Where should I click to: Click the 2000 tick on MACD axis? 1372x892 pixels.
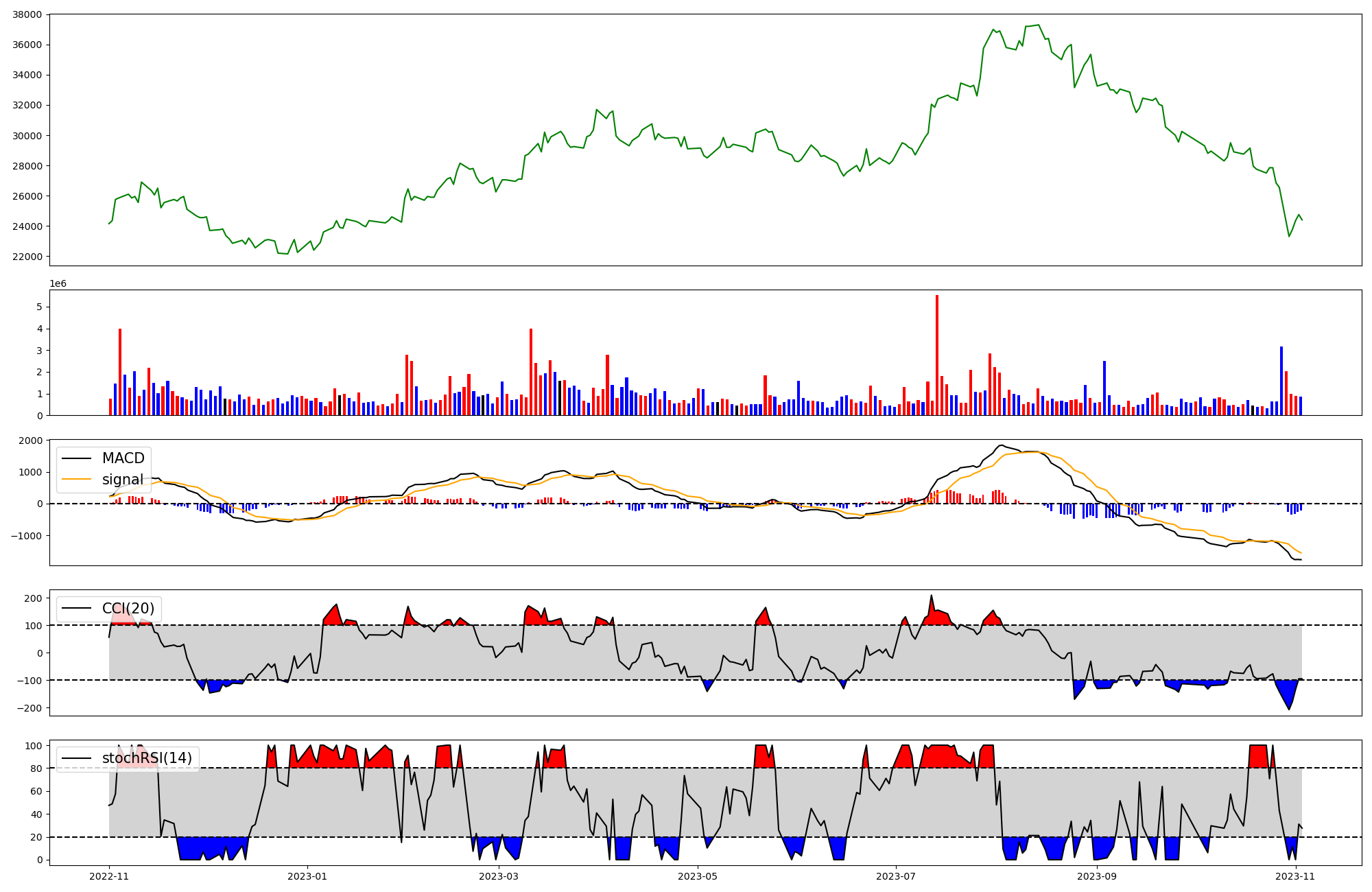click(x=32, y=441)
